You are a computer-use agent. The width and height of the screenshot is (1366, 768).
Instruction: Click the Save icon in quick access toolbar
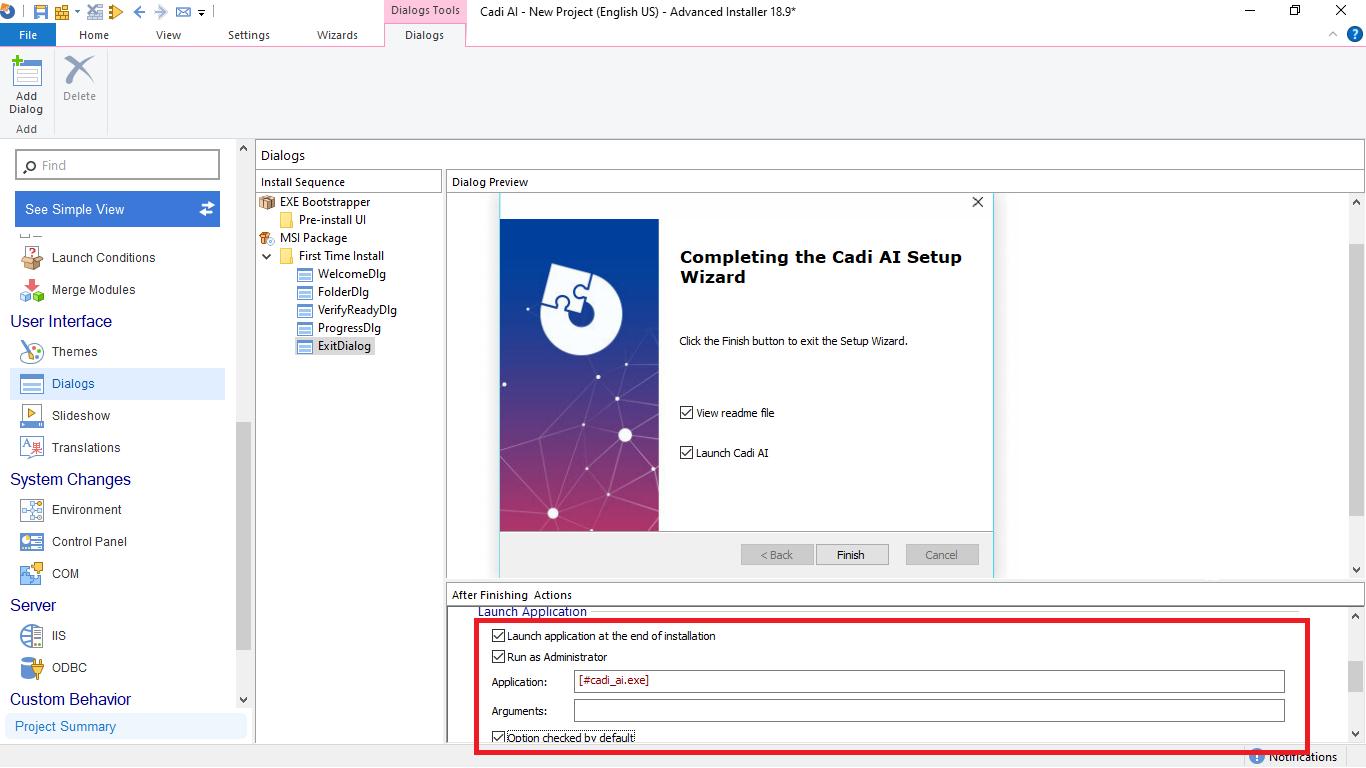(40, 12)
